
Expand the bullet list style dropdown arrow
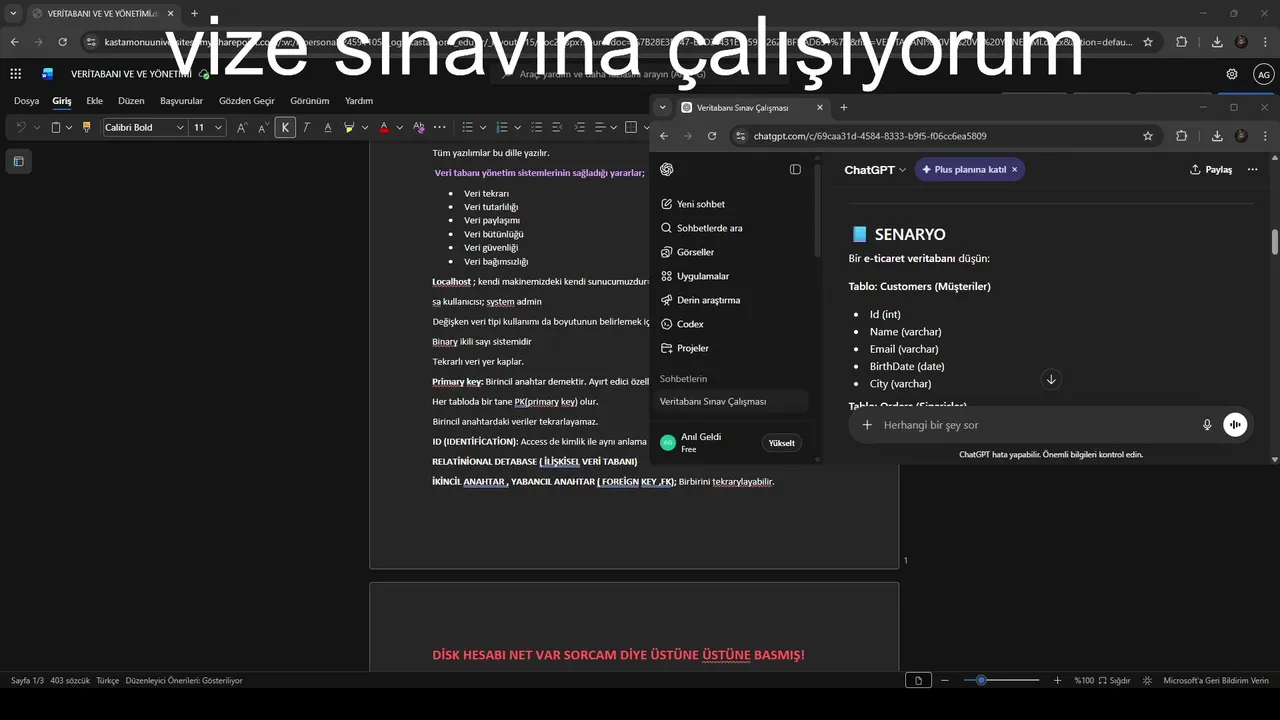(x=483, y=127)
